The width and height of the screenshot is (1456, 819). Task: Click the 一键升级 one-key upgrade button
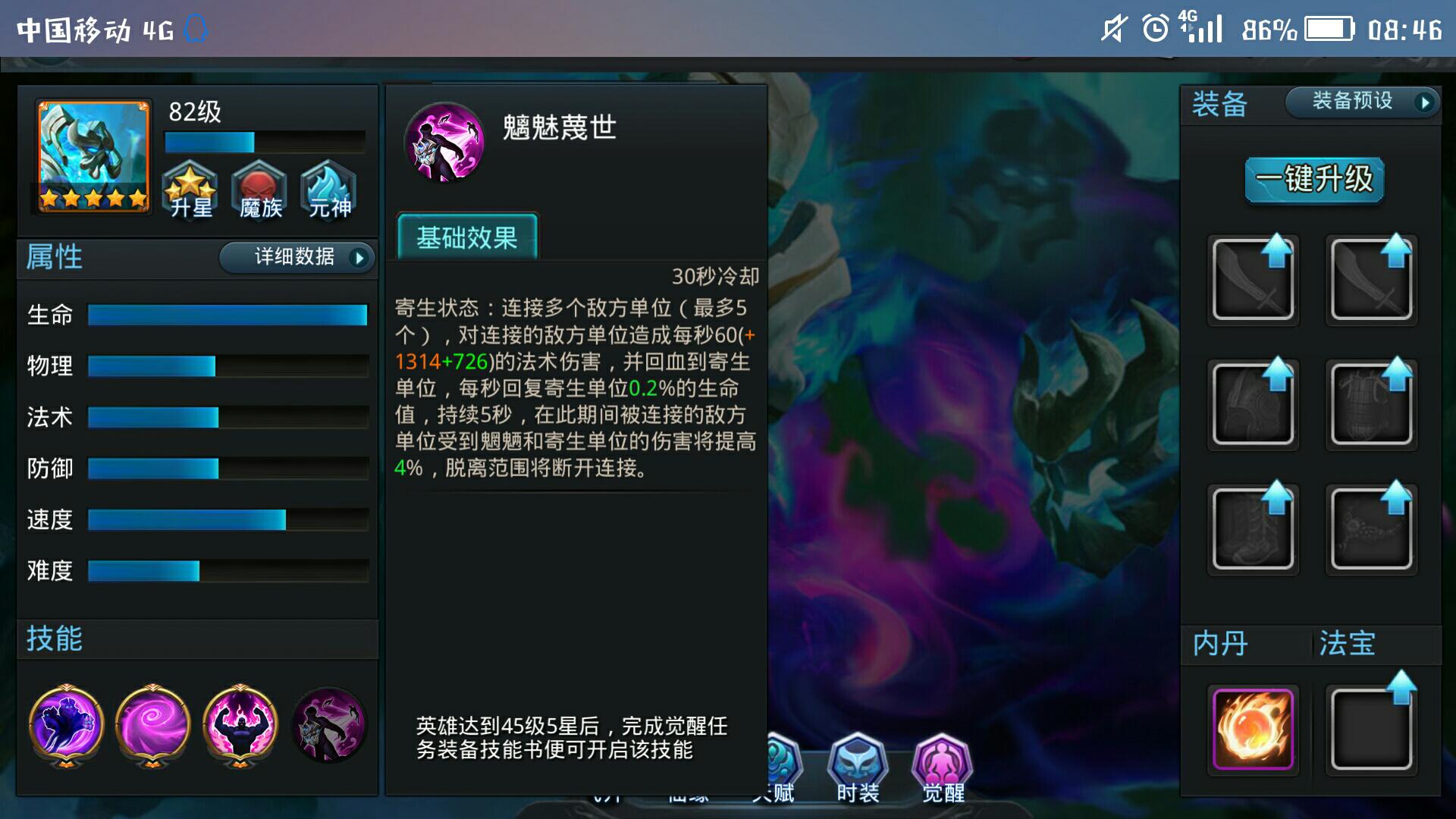click(1314, 180)
